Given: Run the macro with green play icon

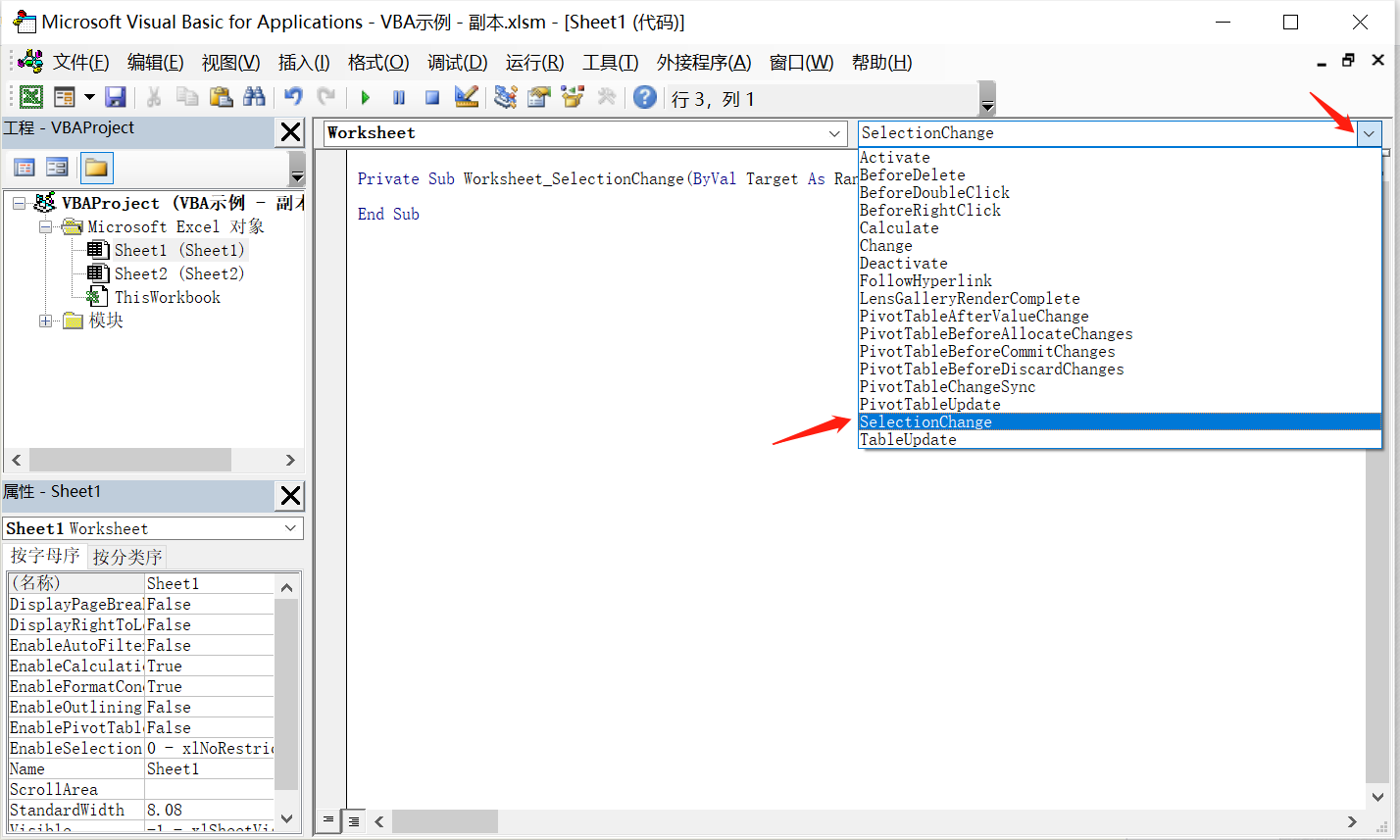Looking at the screenshot, I should [x=366, y=97].
